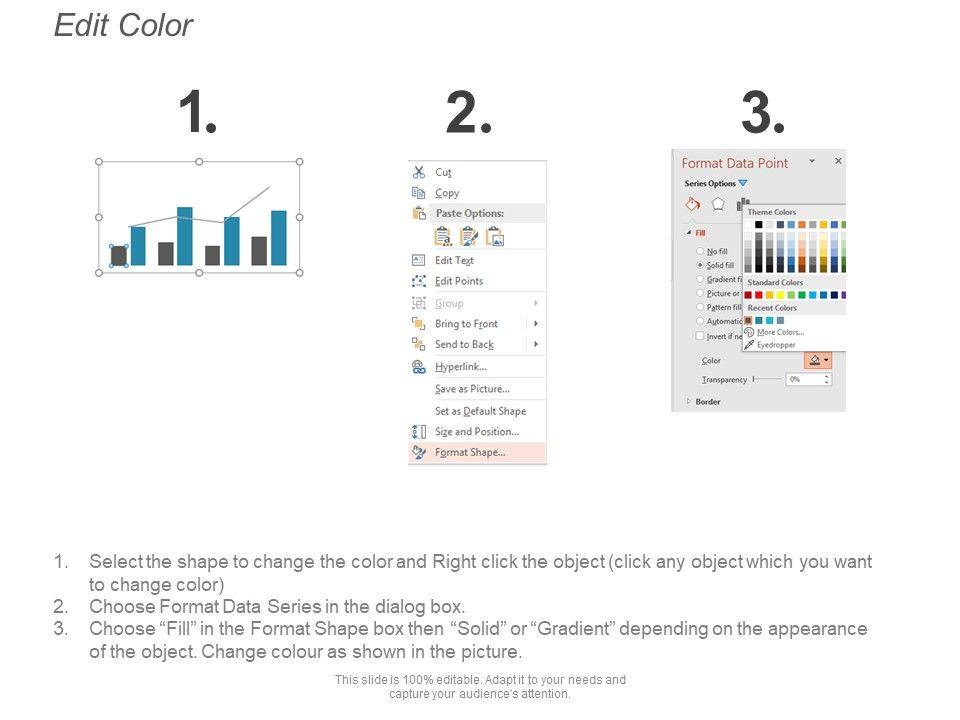Screen dimensions: 960x720
Task: Open the Series Options dropdown arrow
Action: (x=743, y=184)
